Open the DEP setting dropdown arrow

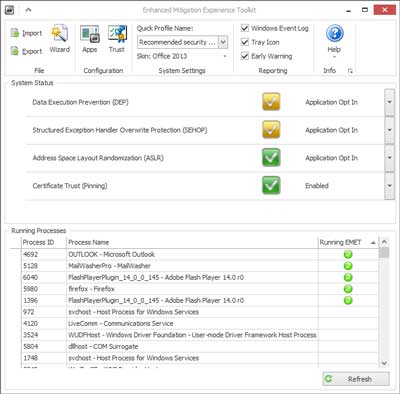pos(389,102)
